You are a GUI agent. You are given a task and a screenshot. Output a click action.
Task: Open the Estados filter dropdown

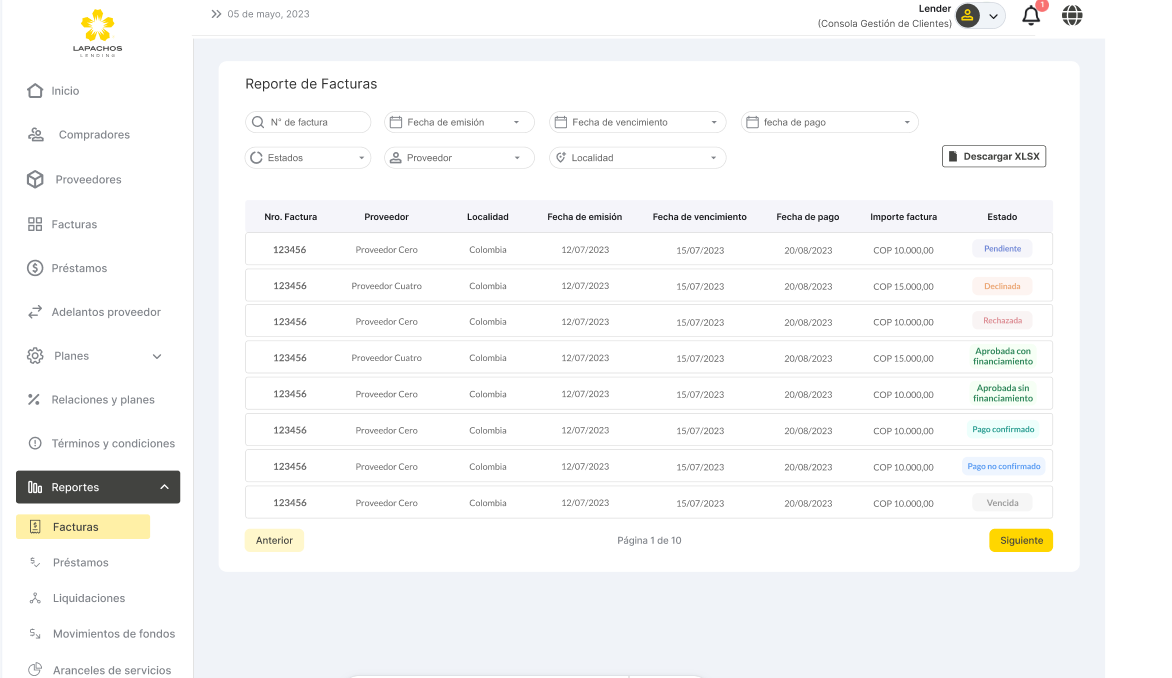coord(308,158)
